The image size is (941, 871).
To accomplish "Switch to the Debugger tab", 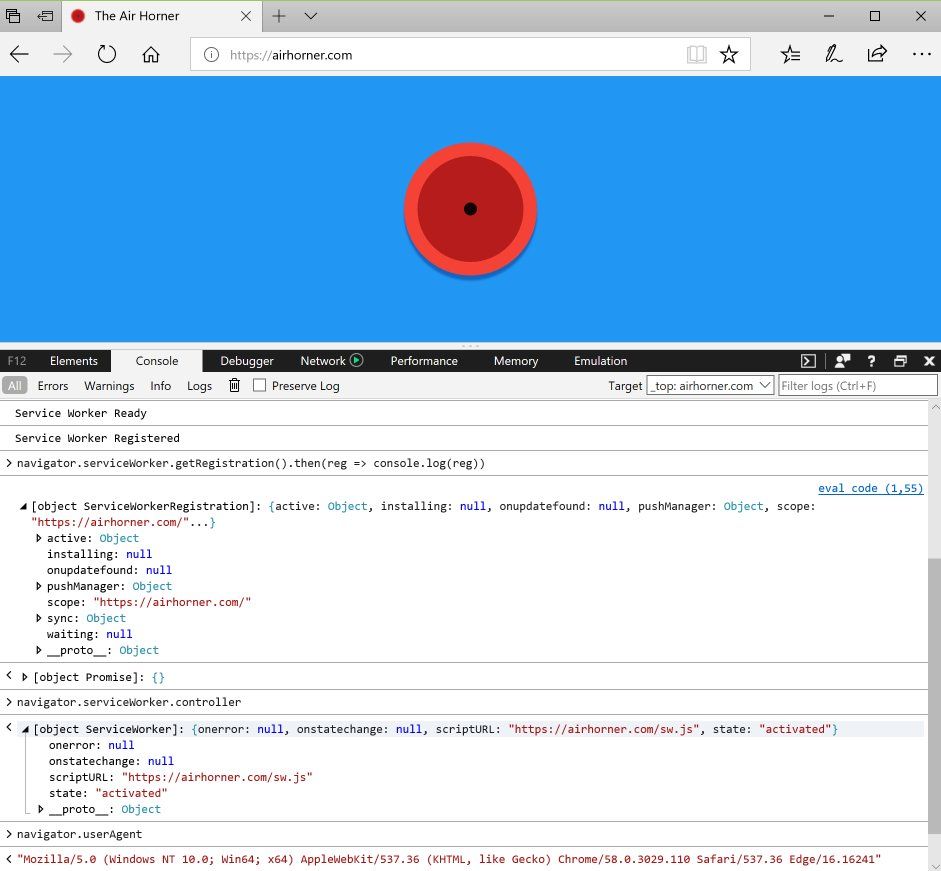I will click(247, 361).
